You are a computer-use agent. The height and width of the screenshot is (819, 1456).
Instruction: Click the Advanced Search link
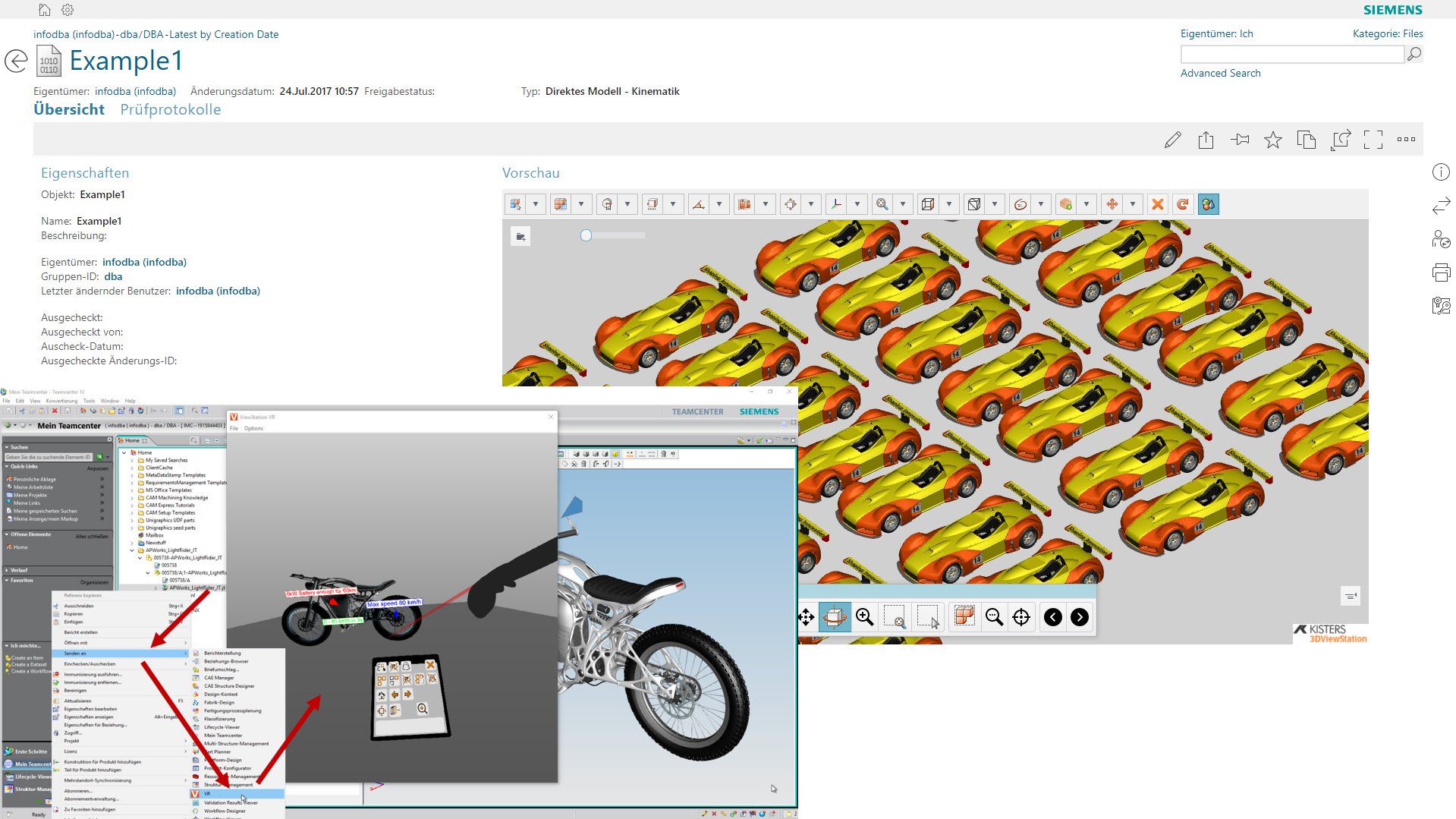1220,73
